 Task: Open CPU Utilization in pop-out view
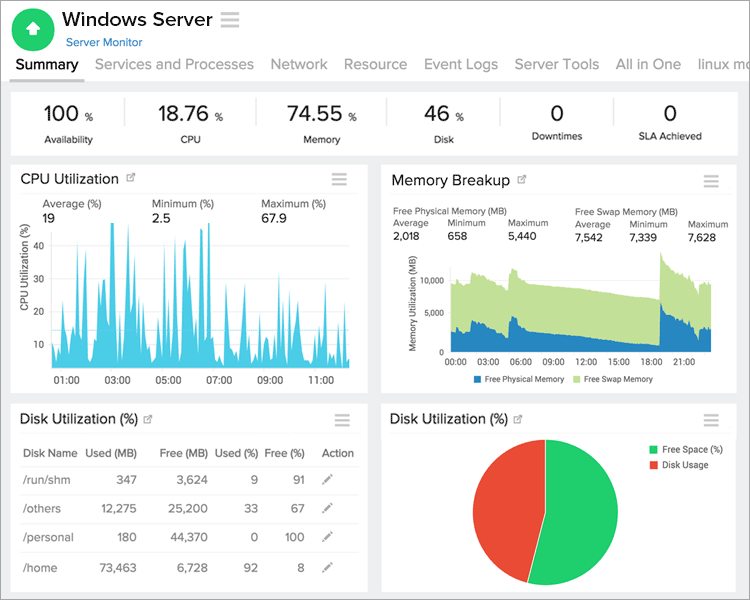point(130,179)
